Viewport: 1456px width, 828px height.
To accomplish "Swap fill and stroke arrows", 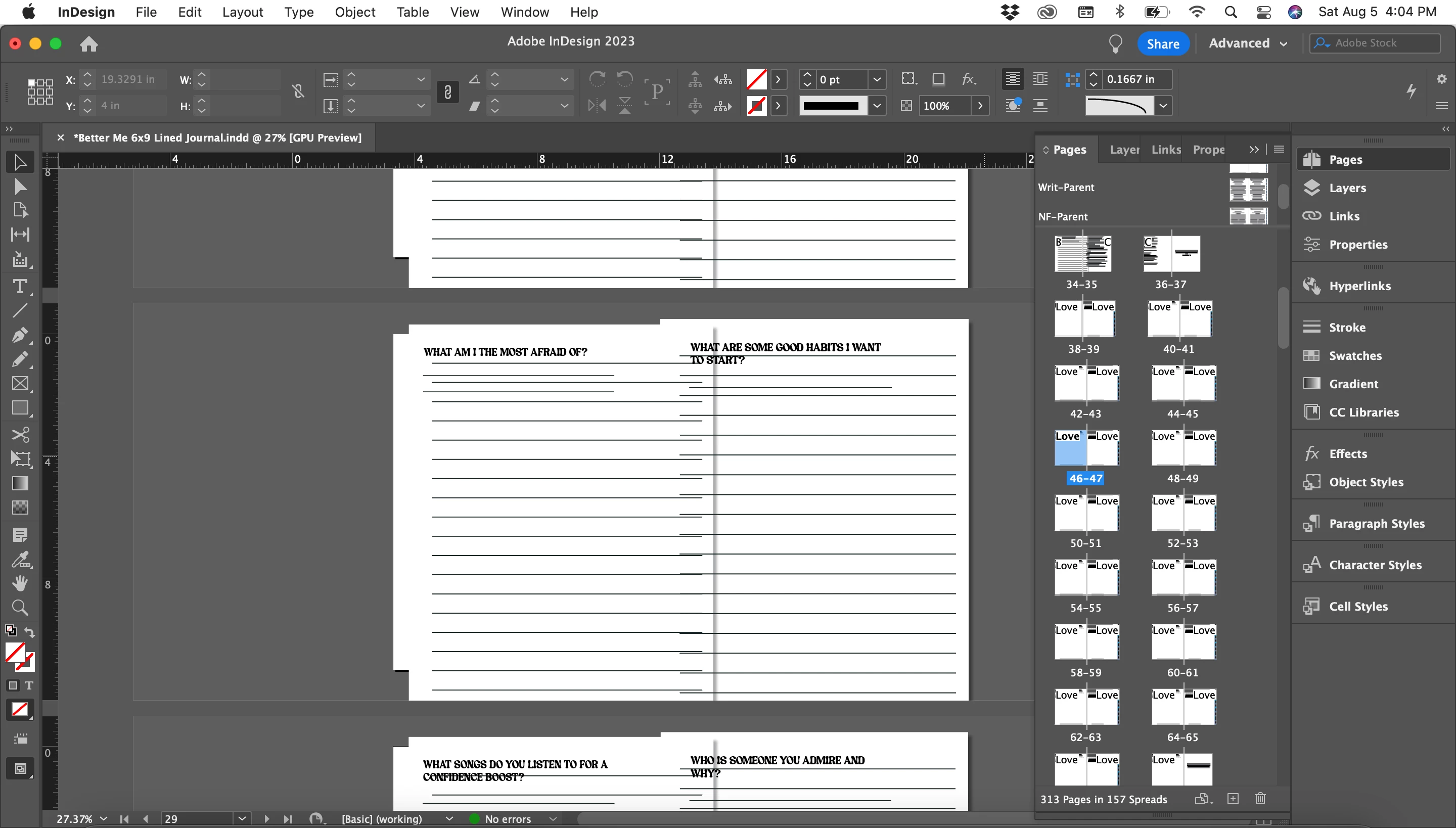I will (x=29, y=632).
